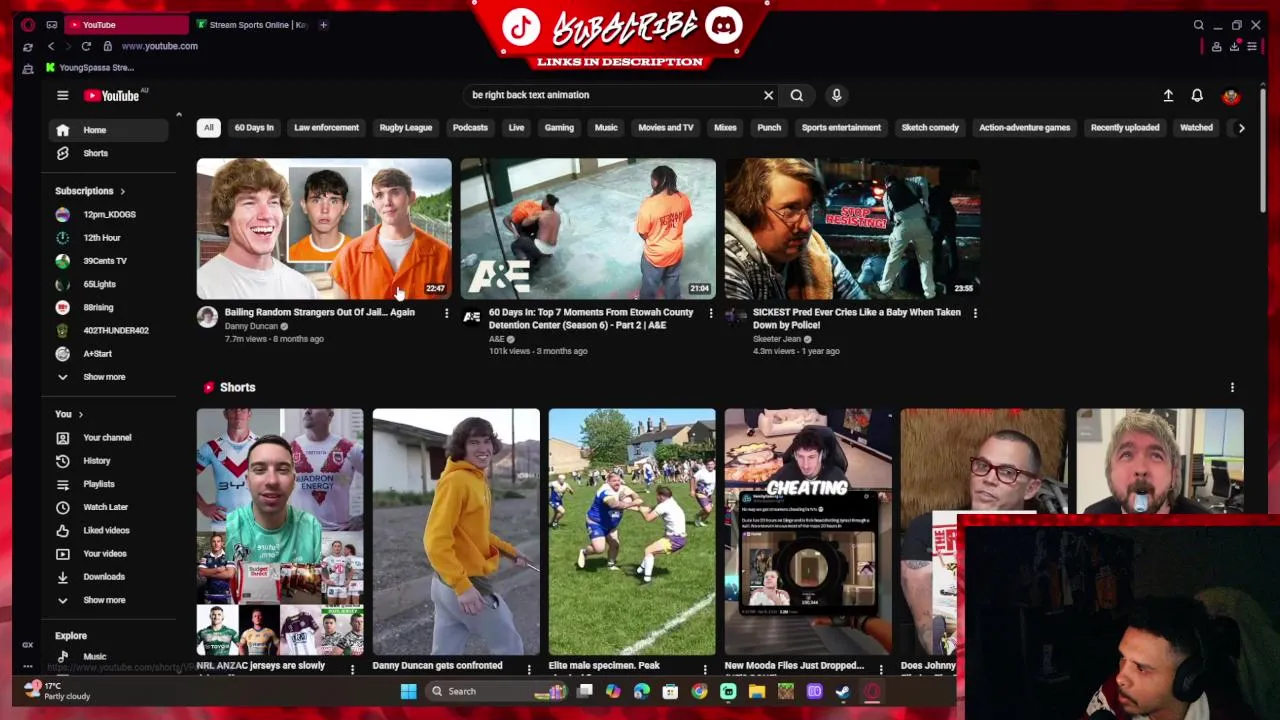Play SICKEST Pred Ever Cries thumbnail
The image size is (1280, 720).
coord(852,229)
